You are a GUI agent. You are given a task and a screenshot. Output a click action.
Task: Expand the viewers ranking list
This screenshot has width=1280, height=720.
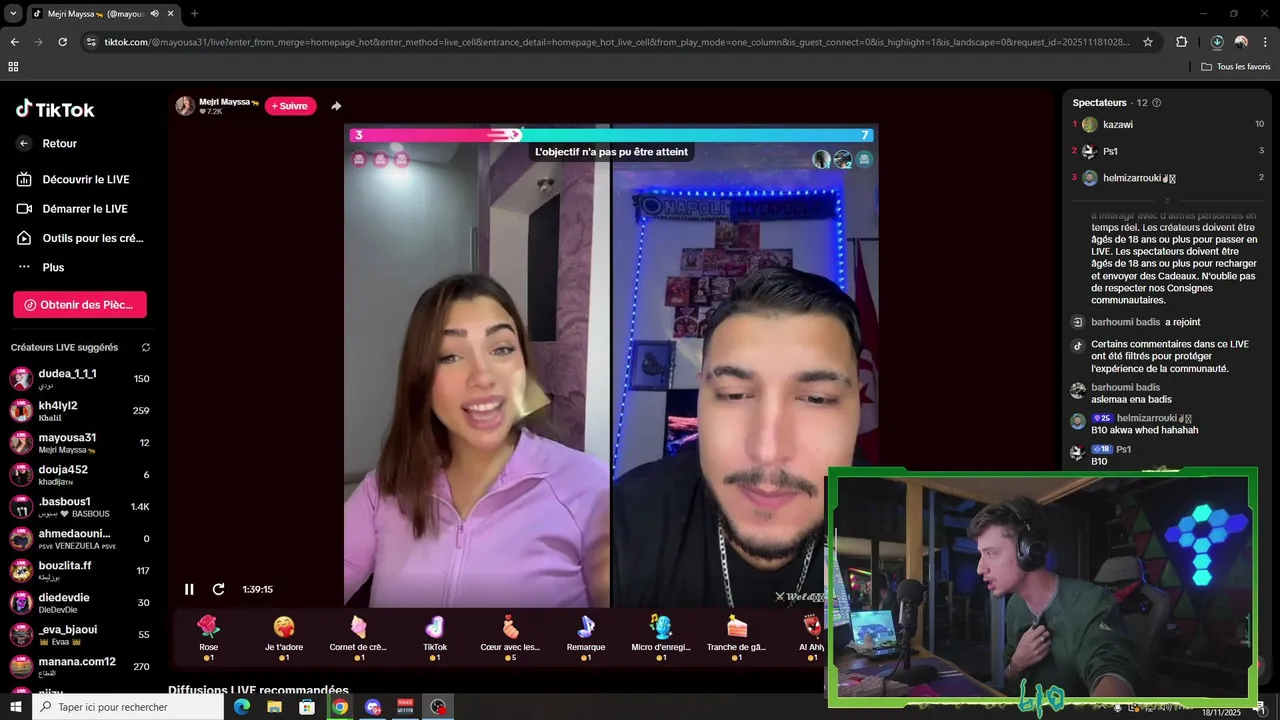(1166, 201)
